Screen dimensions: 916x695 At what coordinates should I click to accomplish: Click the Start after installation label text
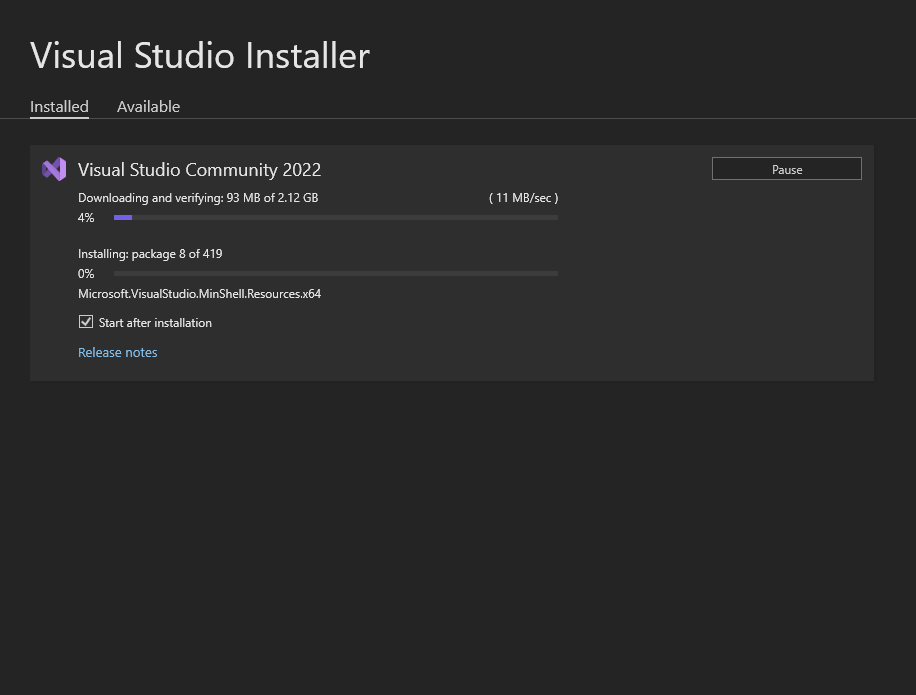tap(155, 323)
